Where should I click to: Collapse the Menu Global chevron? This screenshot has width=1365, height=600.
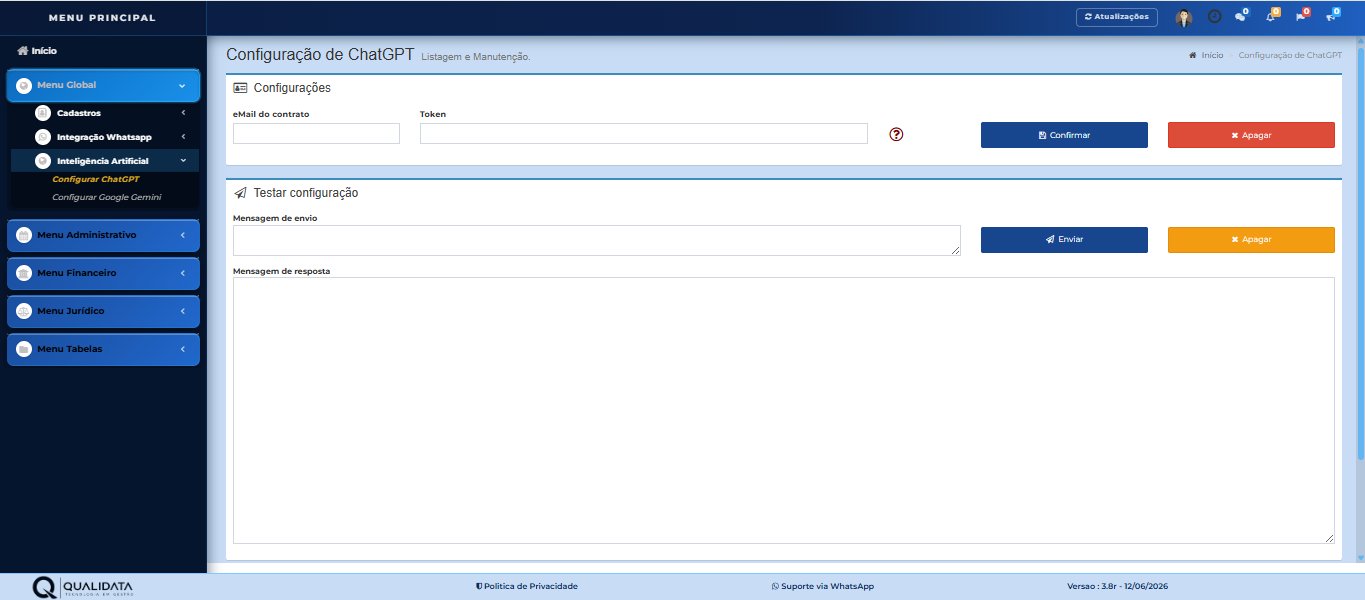182,86
